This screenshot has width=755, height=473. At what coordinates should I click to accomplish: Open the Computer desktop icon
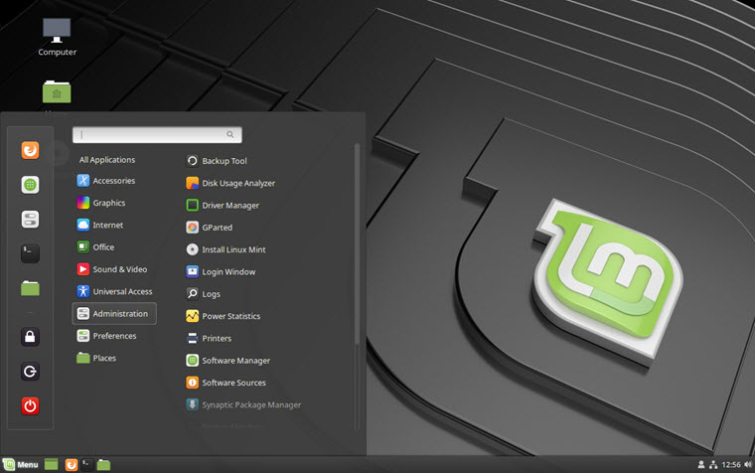click(57, 38)
